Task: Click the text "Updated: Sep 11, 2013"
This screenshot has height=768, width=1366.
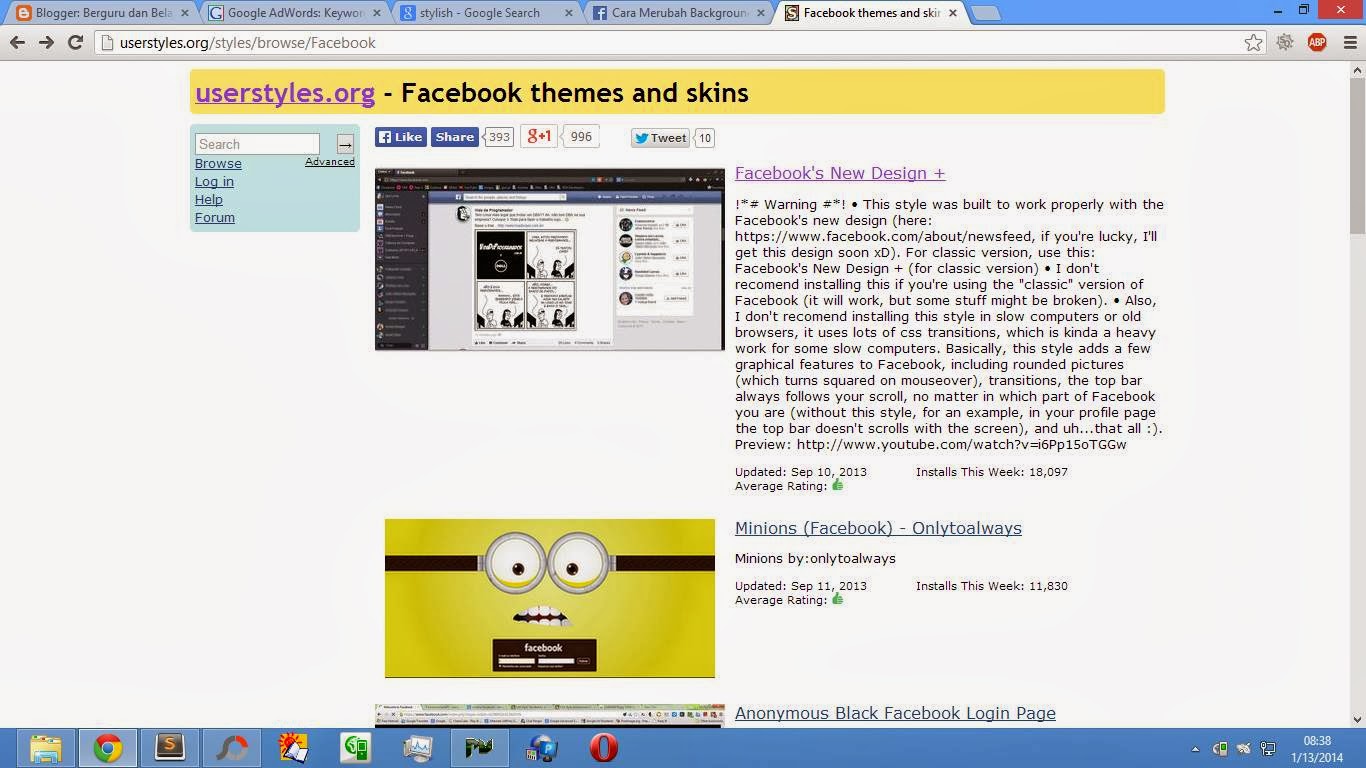Action: (x=801, y=586)
